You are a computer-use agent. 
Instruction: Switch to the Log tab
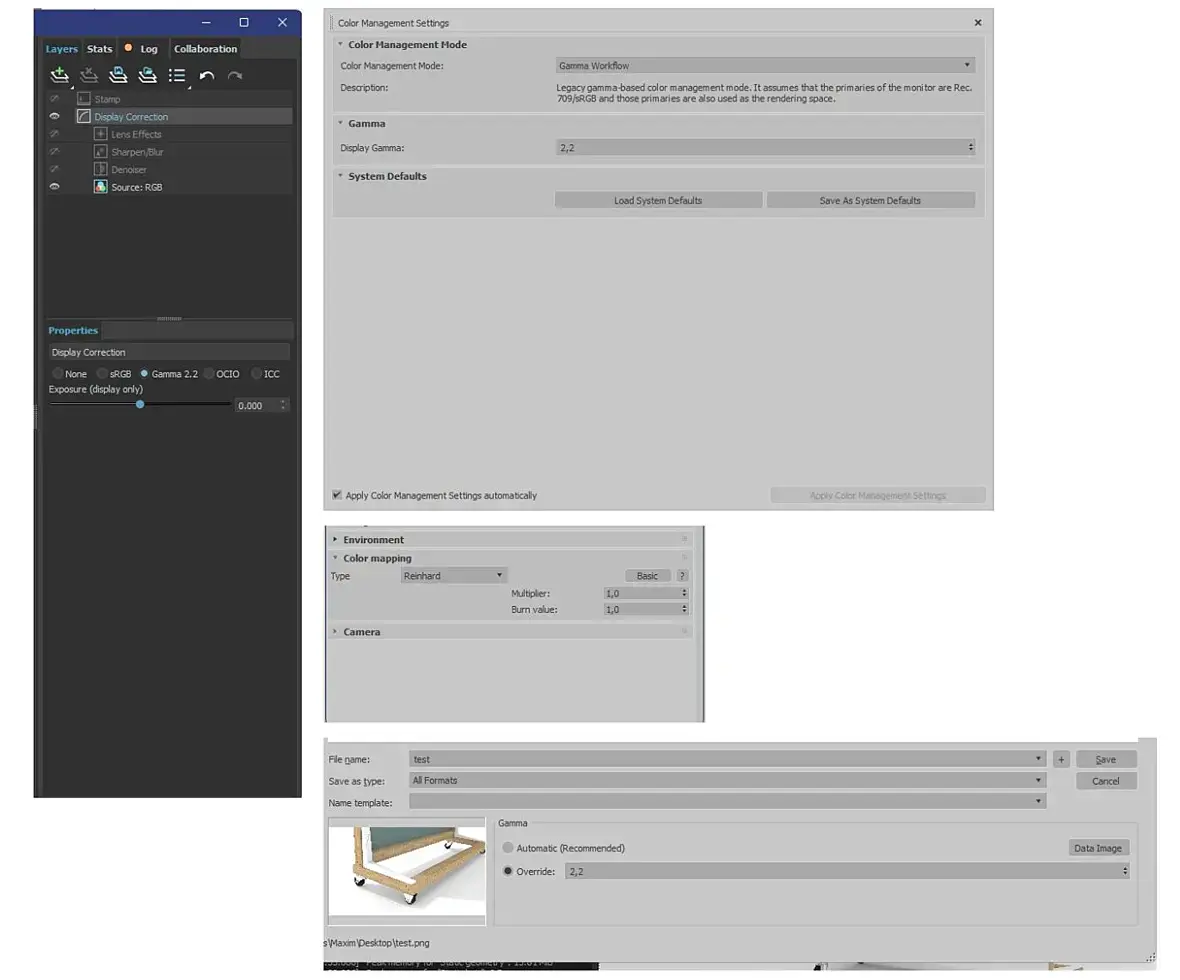(x=149, y=49)
